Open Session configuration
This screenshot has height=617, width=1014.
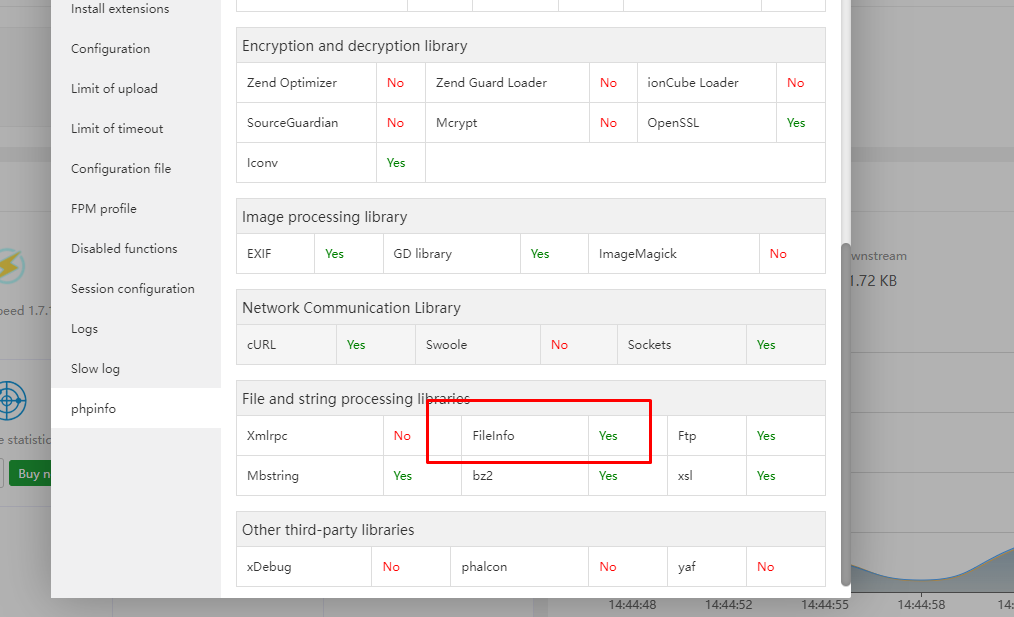point(133,289)
